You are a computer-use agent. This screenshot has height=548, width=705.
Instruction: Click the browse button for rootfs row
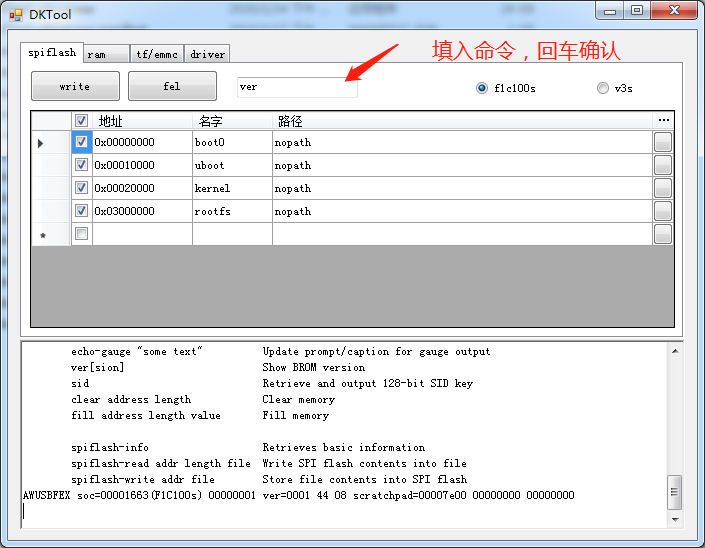[x=663, y=211]
